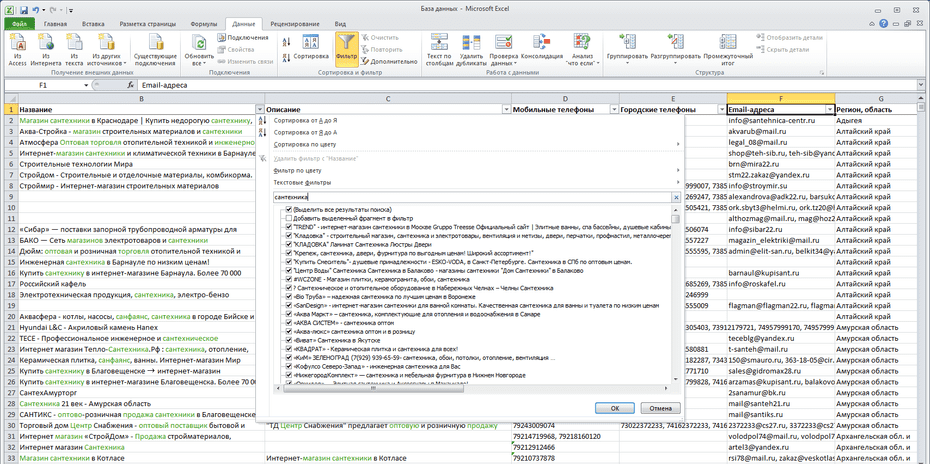Uncheck '«КВАДРАТ» - Керамическая плитка' item
Screen dimensions: 930x464
click(289, 349)
